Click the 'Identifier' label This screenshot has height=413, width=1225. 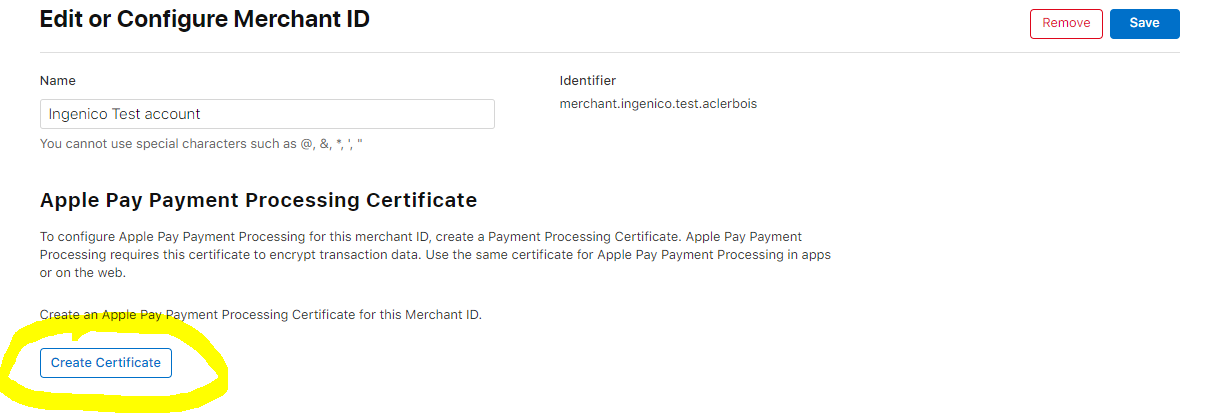pyautogui.click(x=588, y=80)
